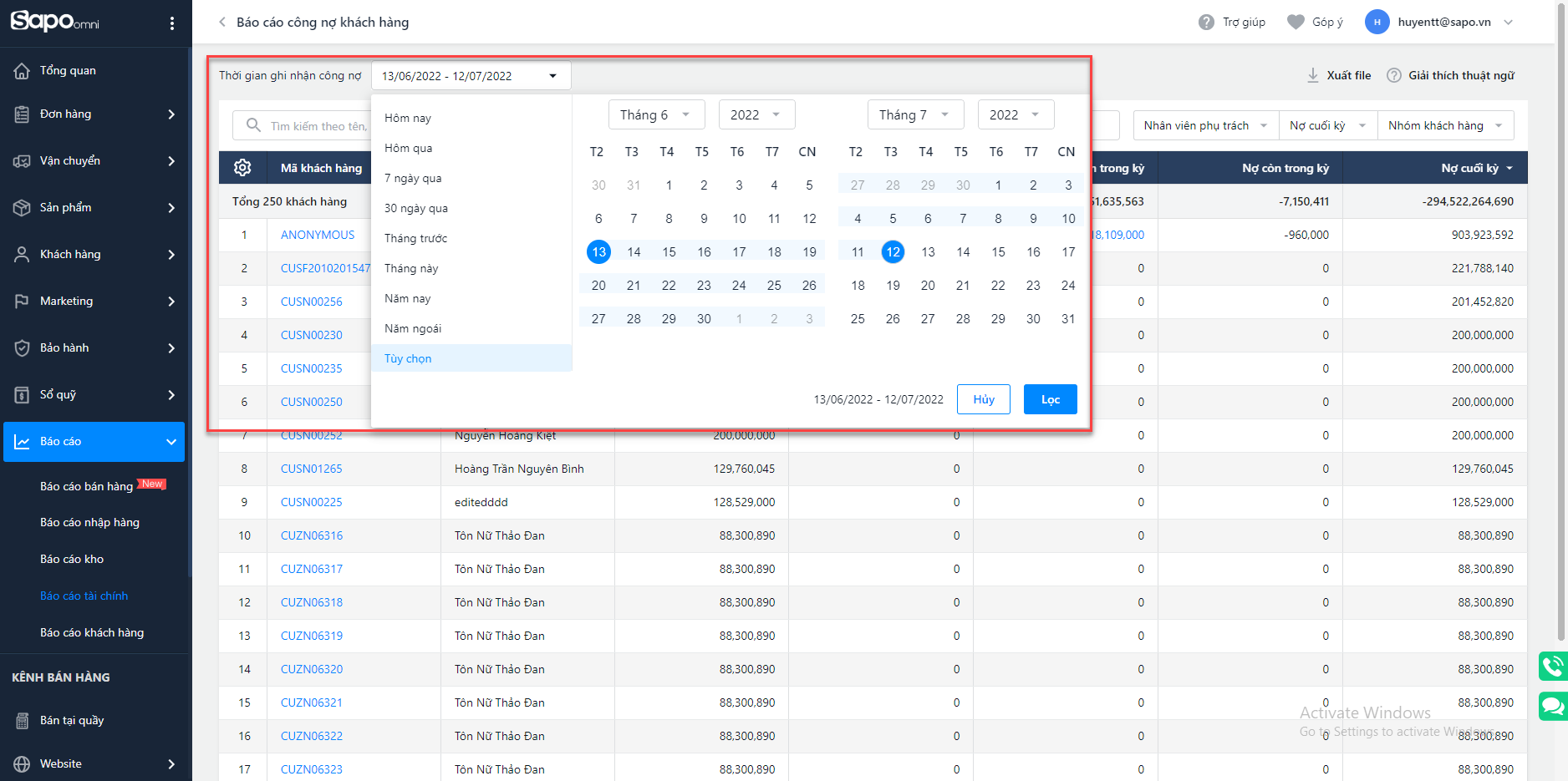Open the Tháng 7 month dropdown
The width and height of the screenshot is (1568, 781).
pos(916,115)
